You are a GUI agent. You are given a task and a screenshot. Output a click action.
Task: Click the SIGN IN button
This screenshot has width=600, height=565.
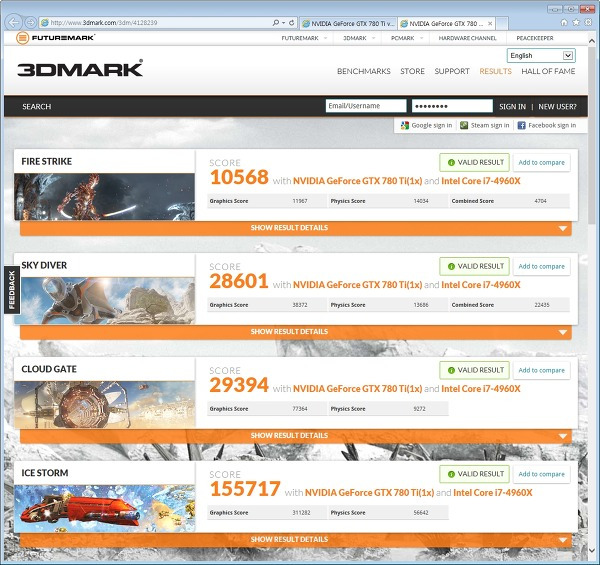coord(512,107)
